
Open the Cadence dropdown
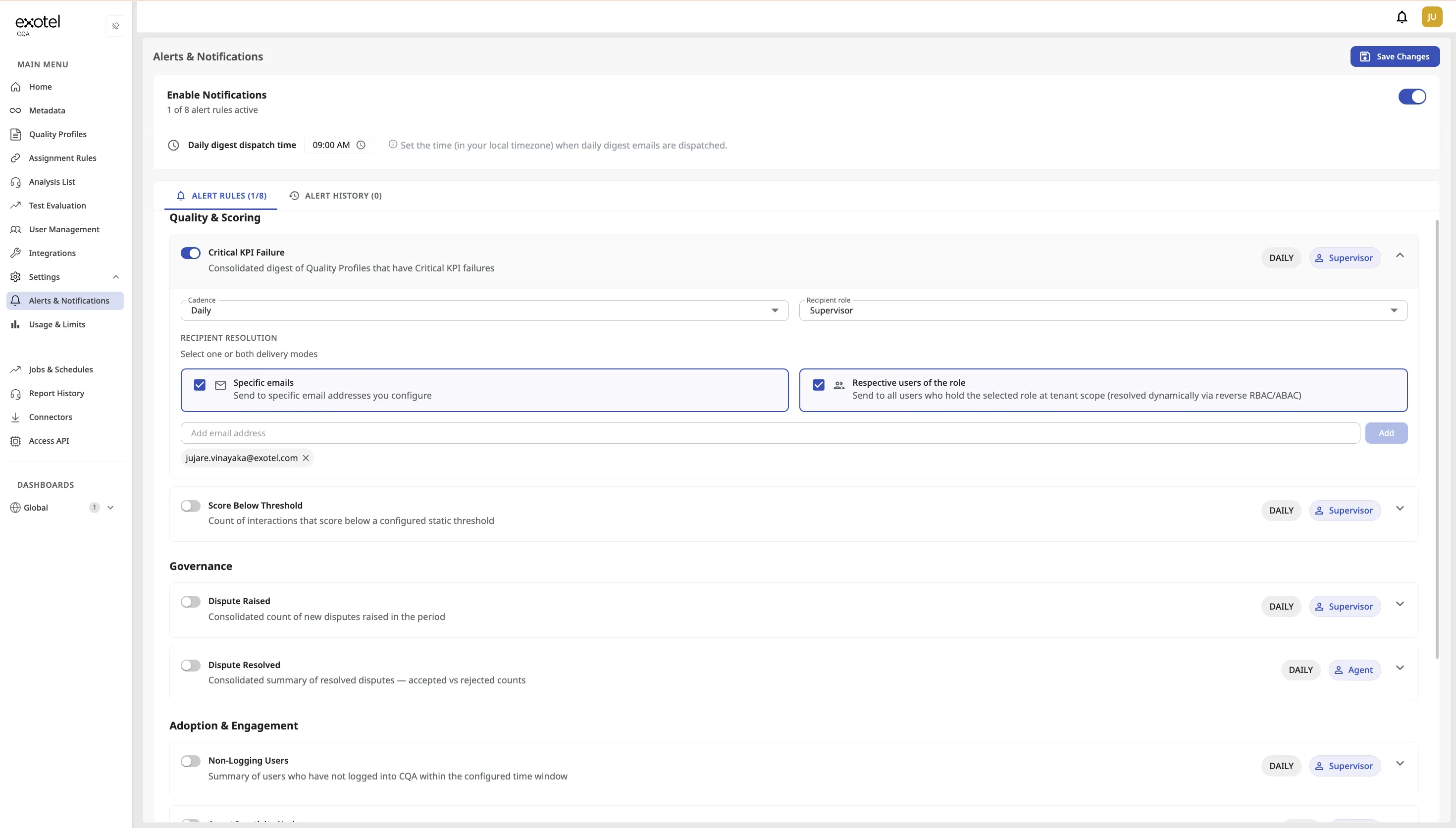coord(484,310)
